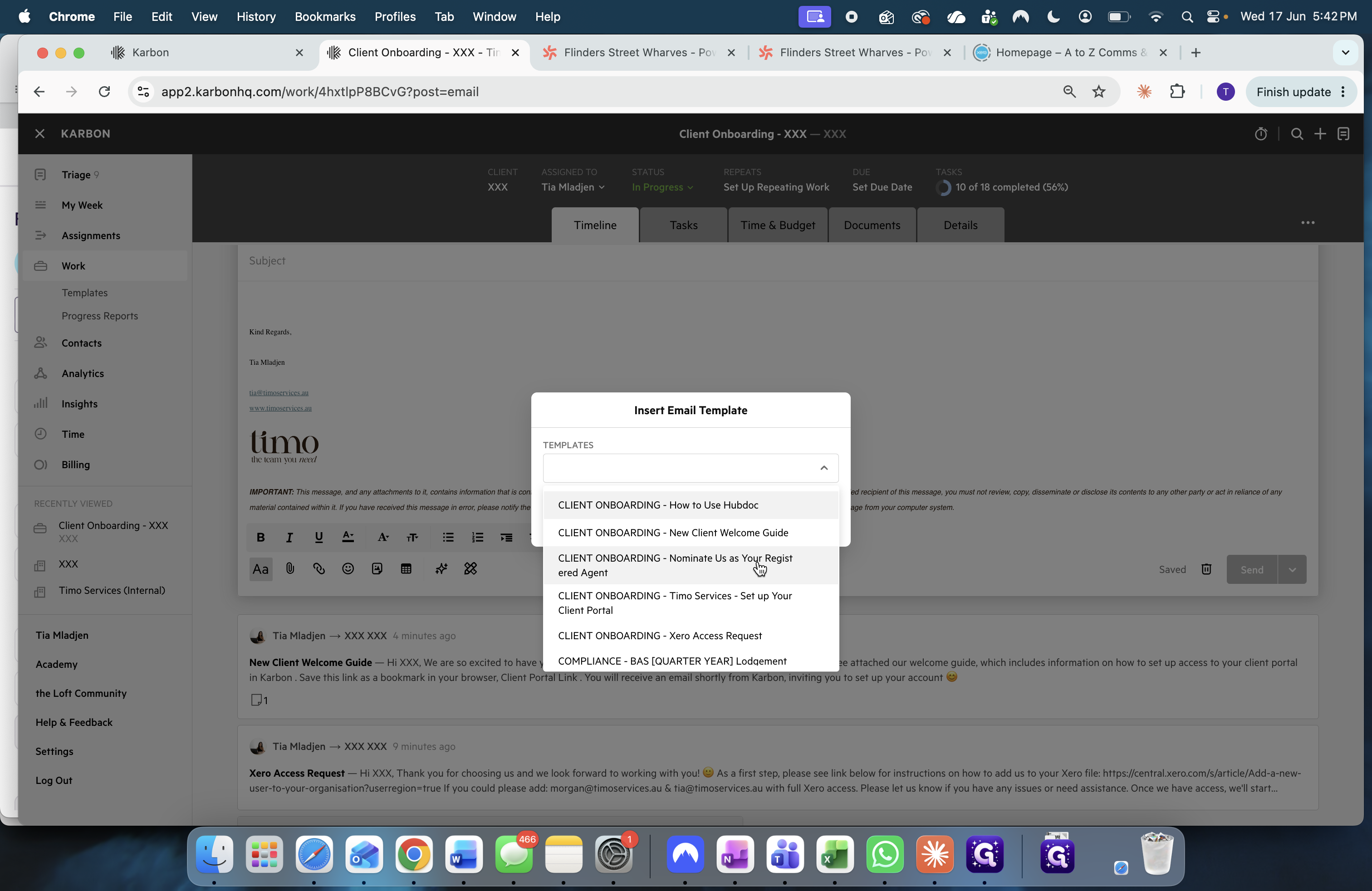Expand the Assigned To Tia Mladjen dropdown

click(x=573, y=187)
